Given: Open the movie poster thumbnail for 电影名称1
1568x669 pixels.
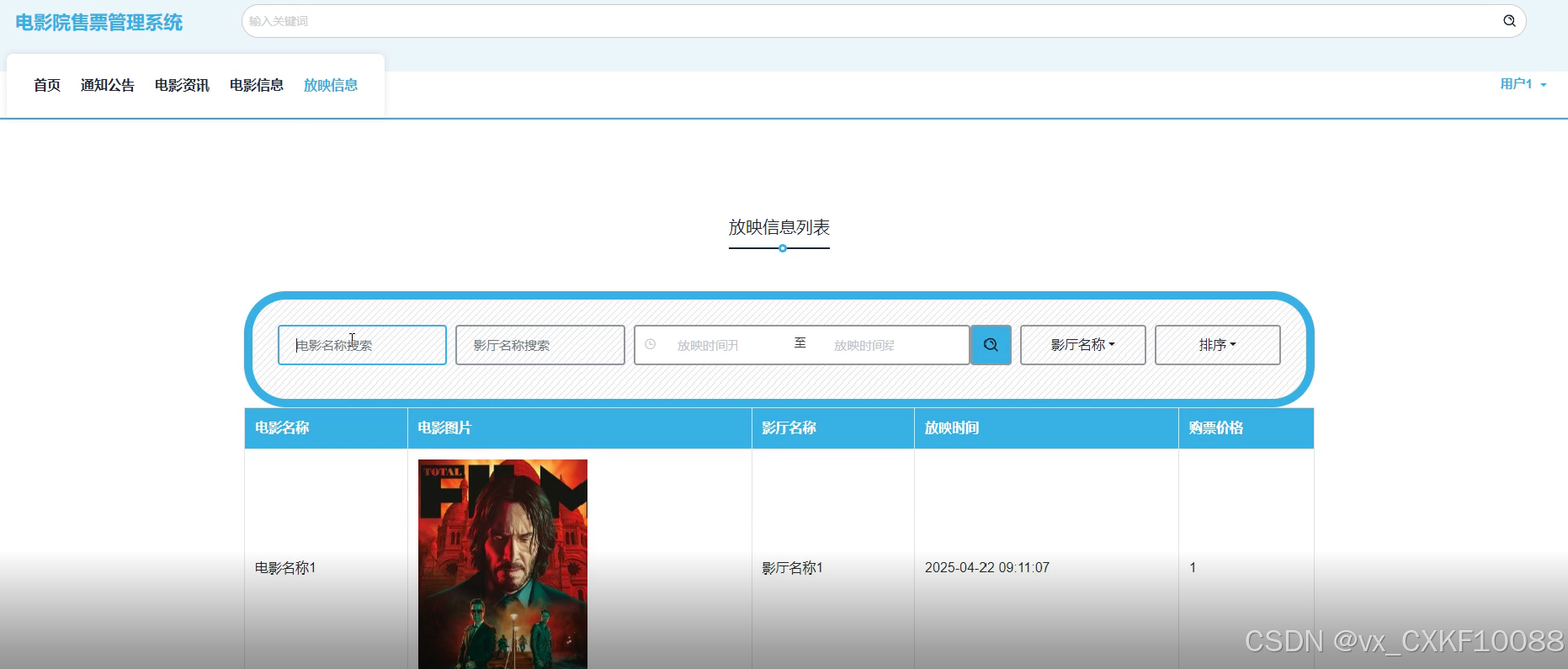Looking at the screenshot, I should coord(502,564).
